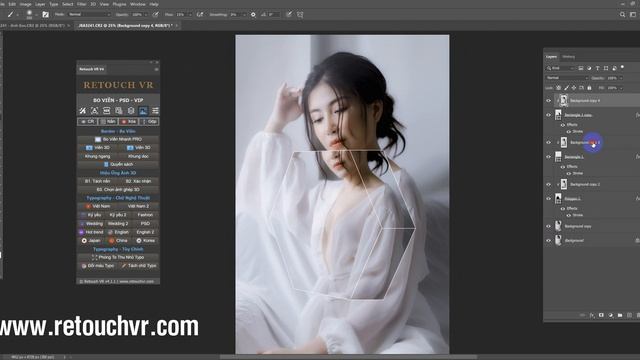Lock transparent pixels icon in Layers panel
Screen dimensions: 640x360
point(558,88)
